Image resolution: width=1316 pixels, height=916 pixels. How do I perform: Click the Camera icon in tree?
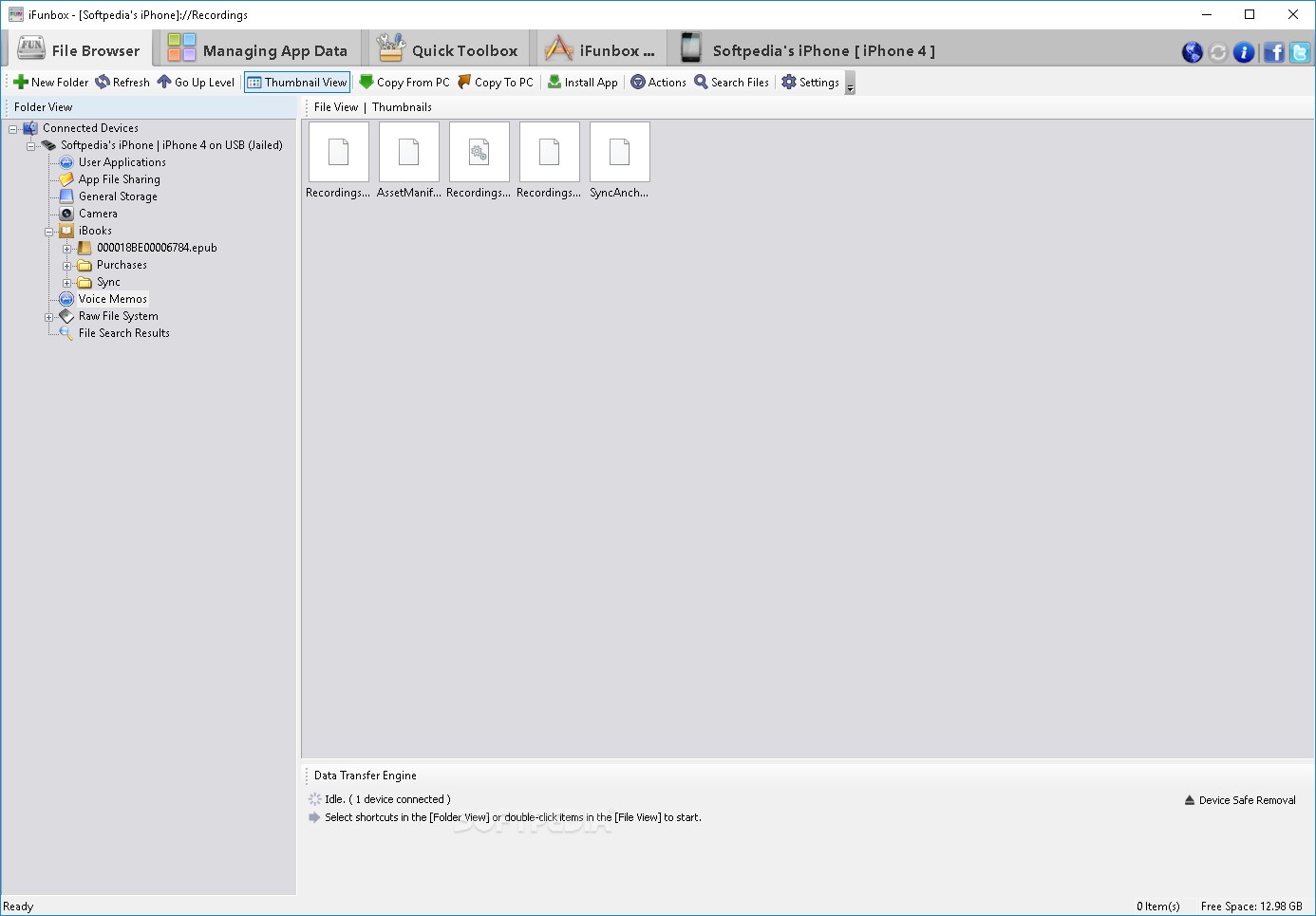pyautogui.click(x=66, y=214)
